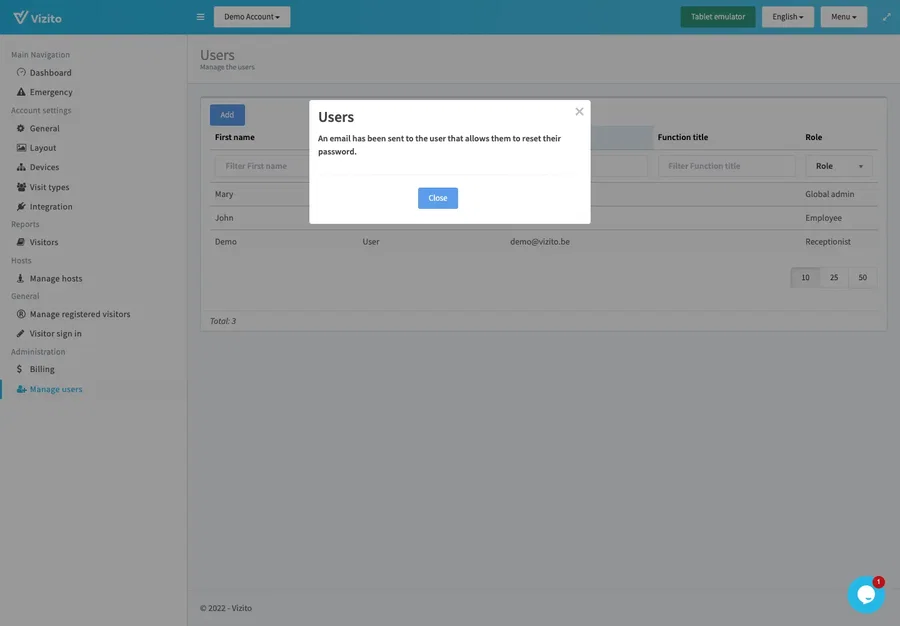The image size is (900, 626).
Task: Collapse sidebar with hamburger icon
Action: (x=198, y=16)
